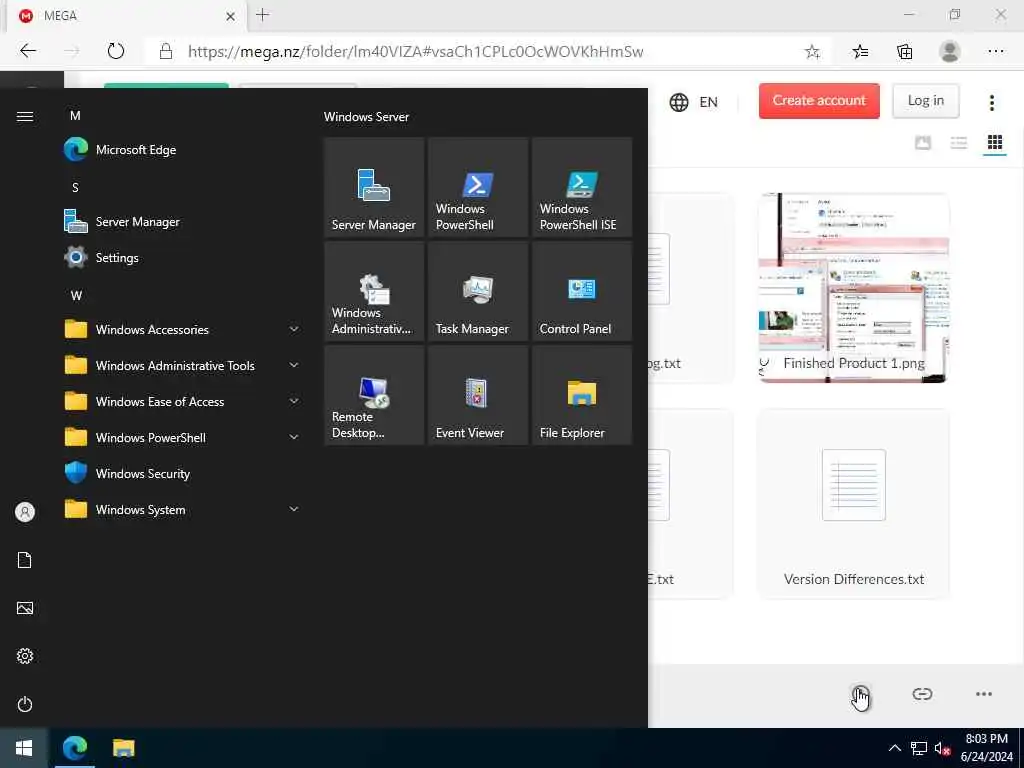
Task: Click the letter M header in app list
Action: [x=75, y=116]
